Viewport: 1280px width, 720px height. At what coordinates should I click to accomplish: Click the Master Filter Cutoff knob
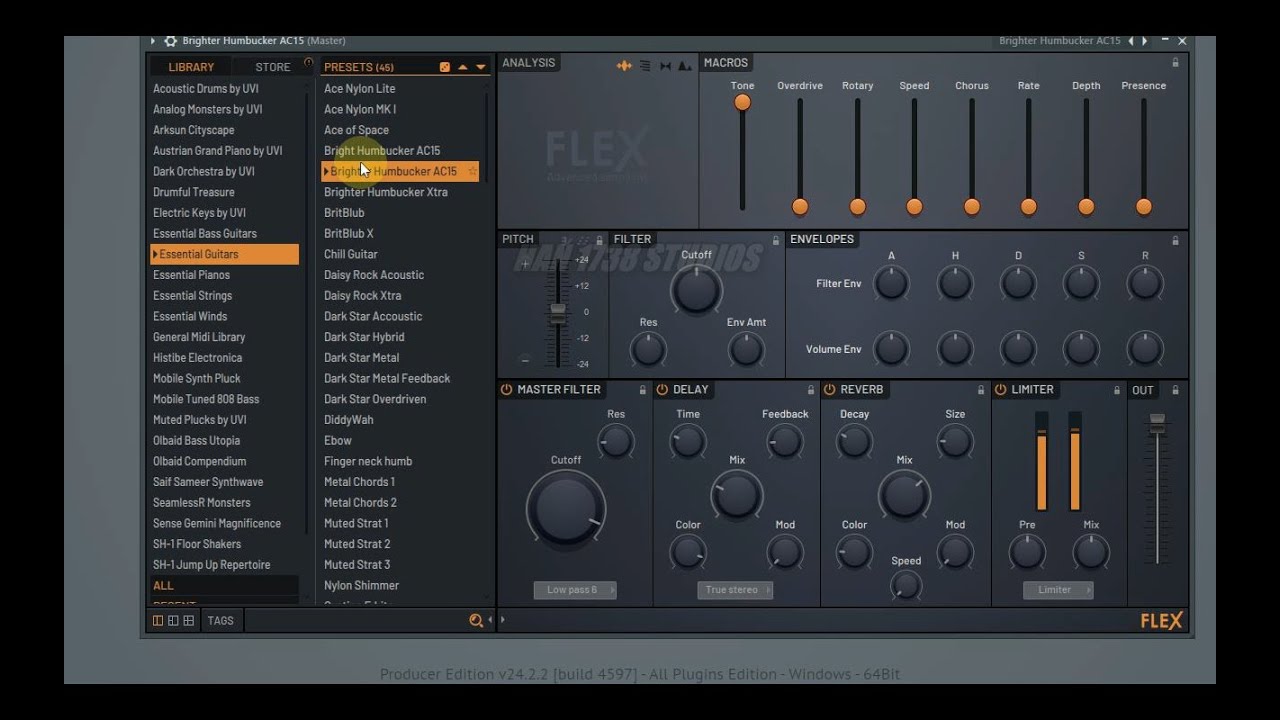(x=566, y=508)
